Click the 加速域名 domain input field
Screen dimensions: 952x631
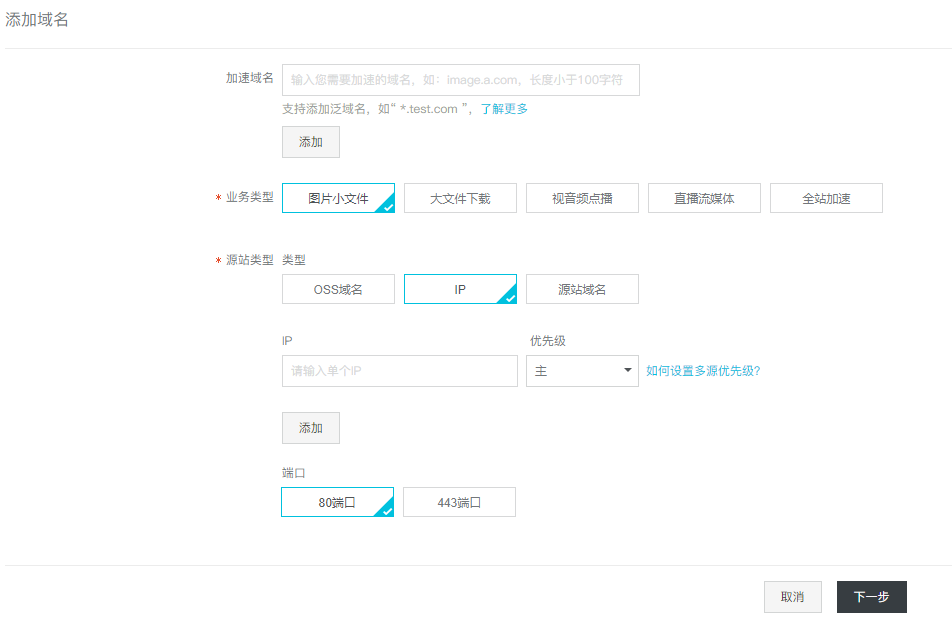pos(460,80)
